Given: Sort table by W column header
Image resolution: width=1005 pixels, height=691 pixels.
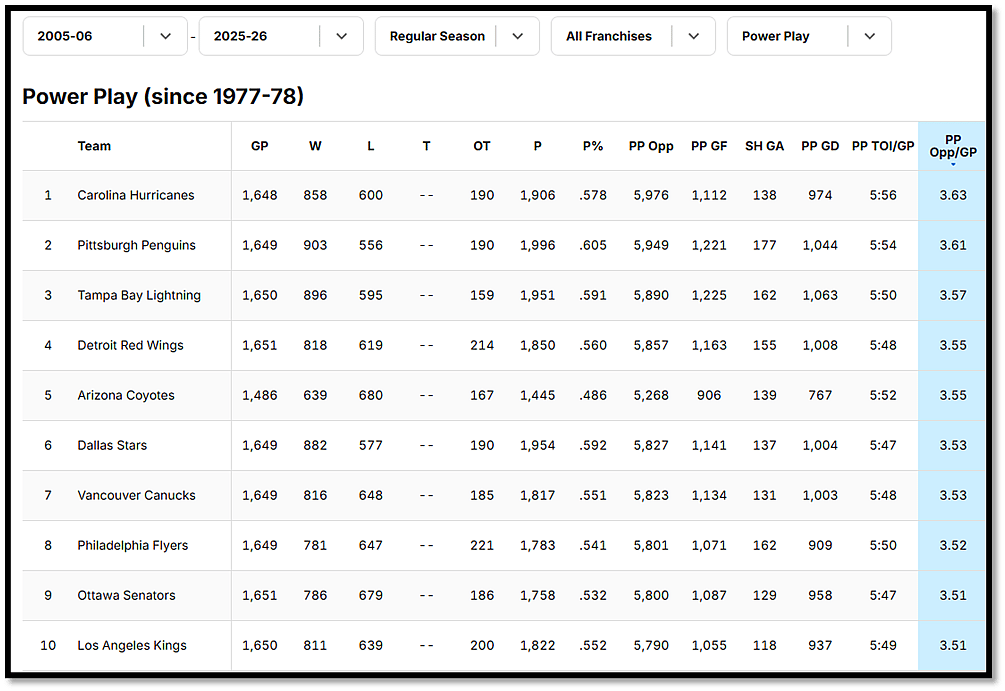Looking at the screenshot, I should pos(315,146).
